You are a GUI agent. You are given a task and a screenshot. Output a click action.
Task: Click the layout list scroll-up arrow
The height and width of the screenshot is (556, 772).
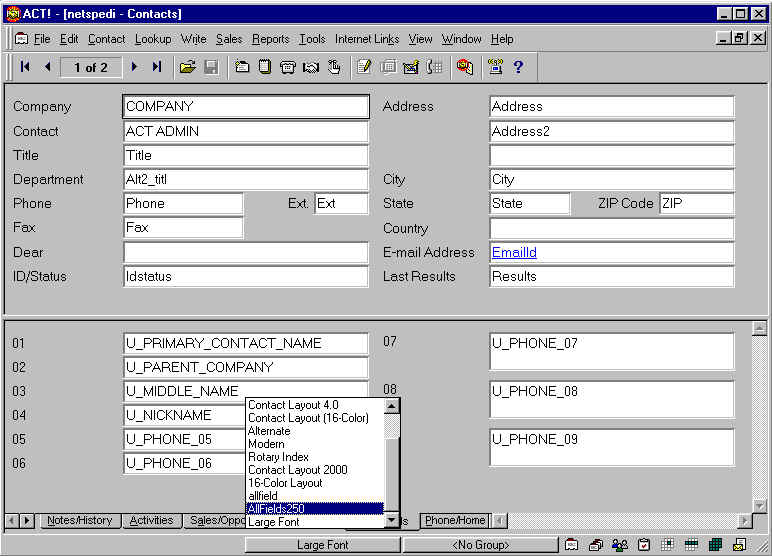point(392,406)
